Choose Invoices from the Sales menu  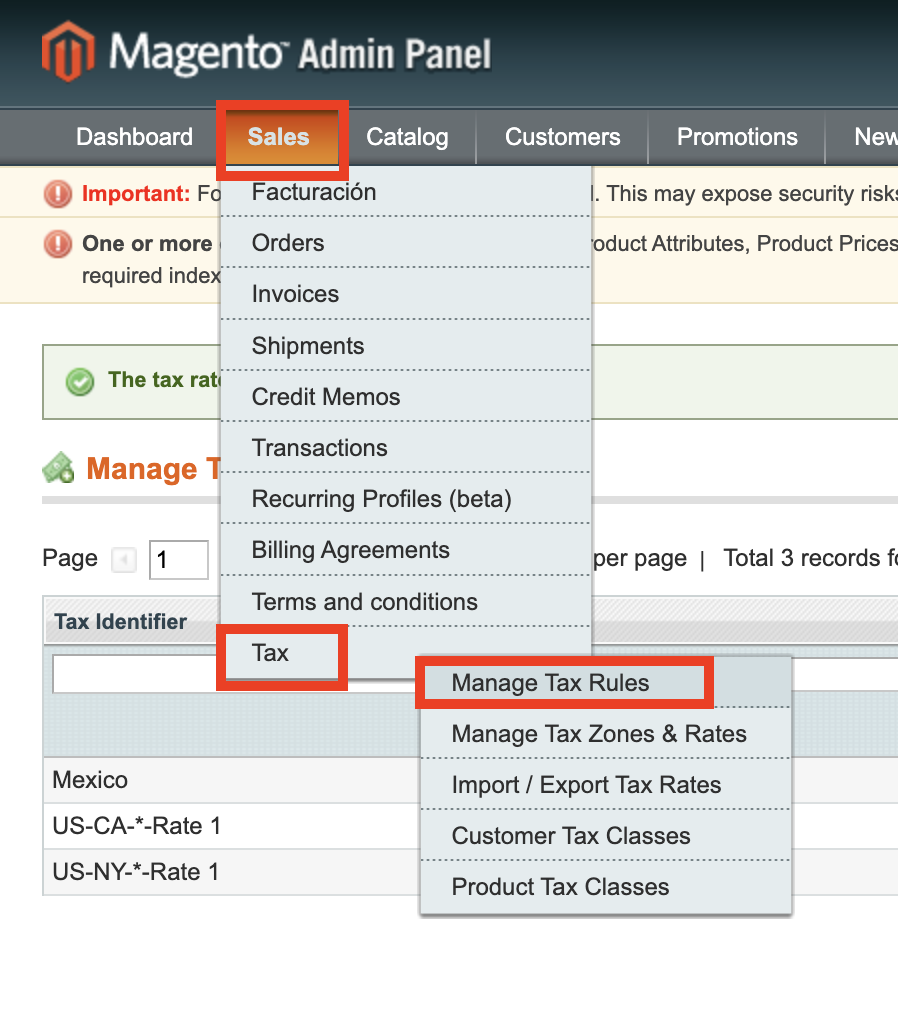[x=406, y=294]
